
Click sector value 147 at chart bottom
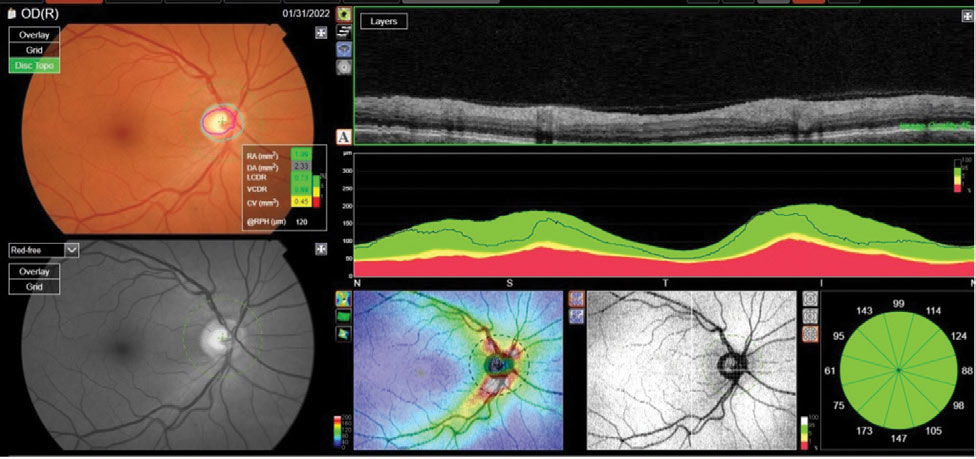coord(898,440)
